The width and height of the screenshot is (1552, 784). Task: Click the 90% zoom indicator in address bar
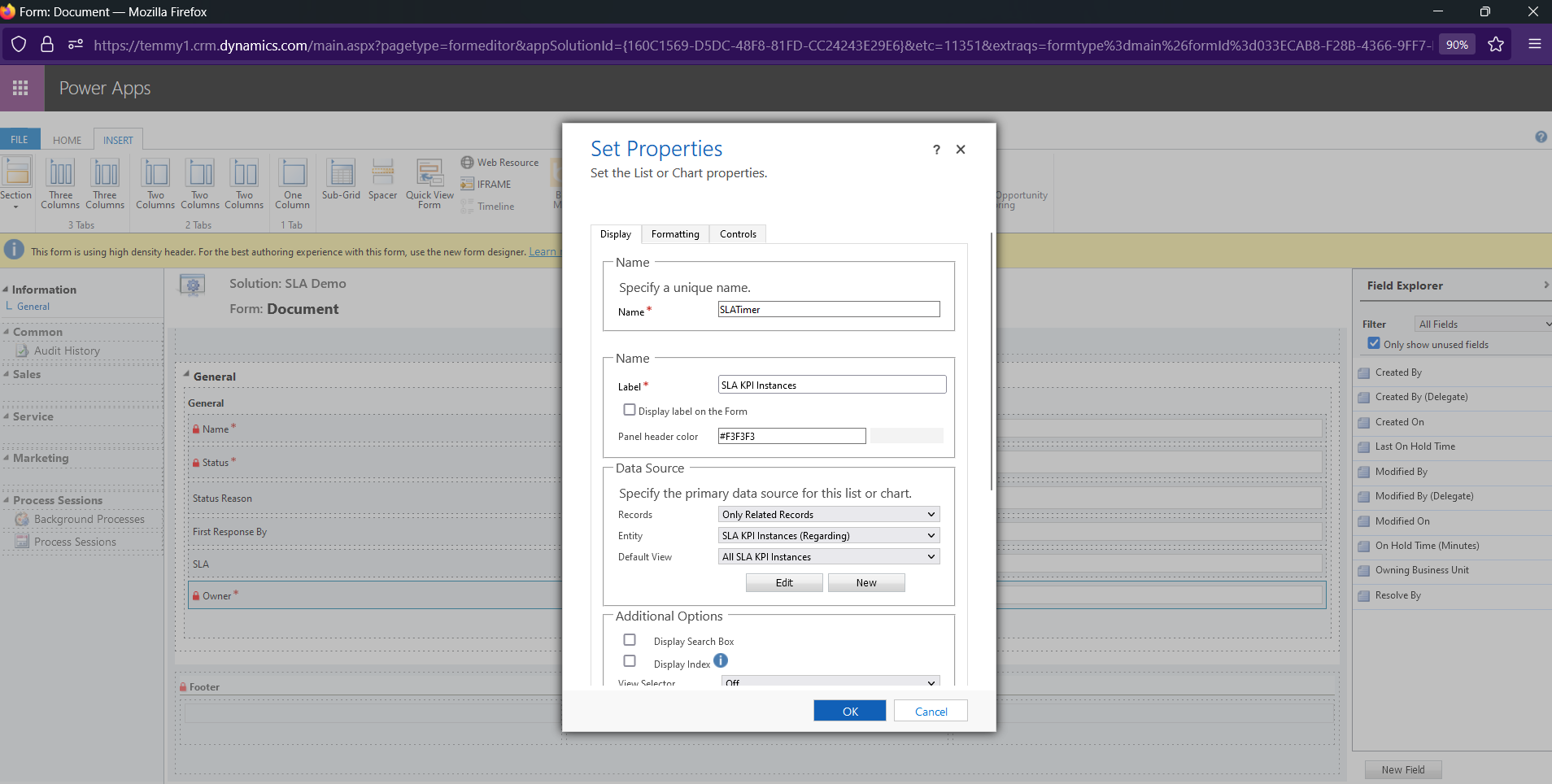coord(1457,45)
